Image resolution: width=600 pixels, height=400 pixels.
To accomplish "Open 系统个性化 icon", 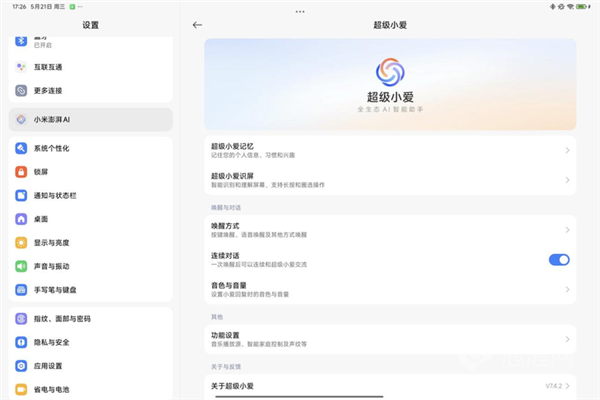I will pyautogui.click(x=21, y=148).
